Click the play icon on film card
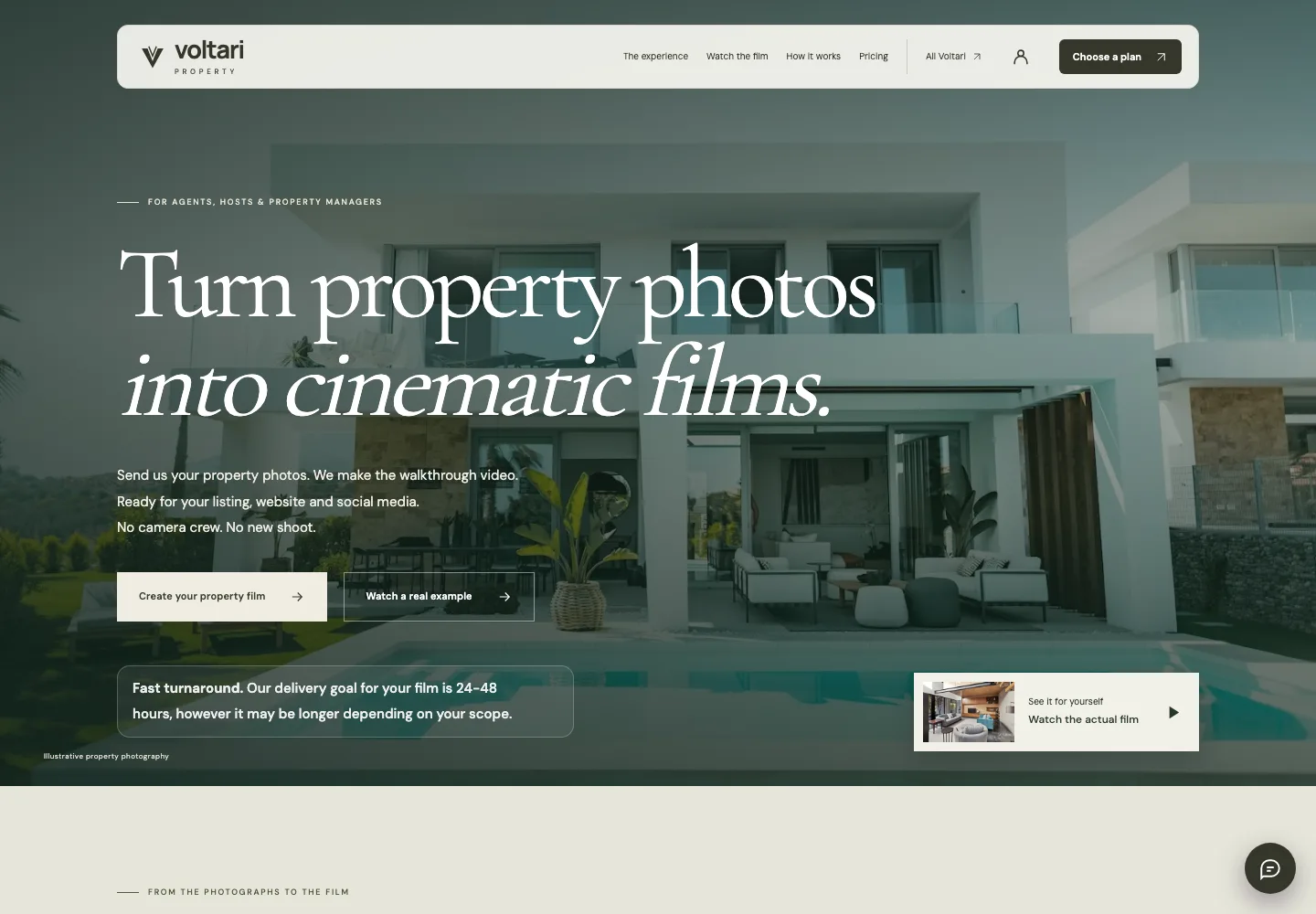 1173,712
